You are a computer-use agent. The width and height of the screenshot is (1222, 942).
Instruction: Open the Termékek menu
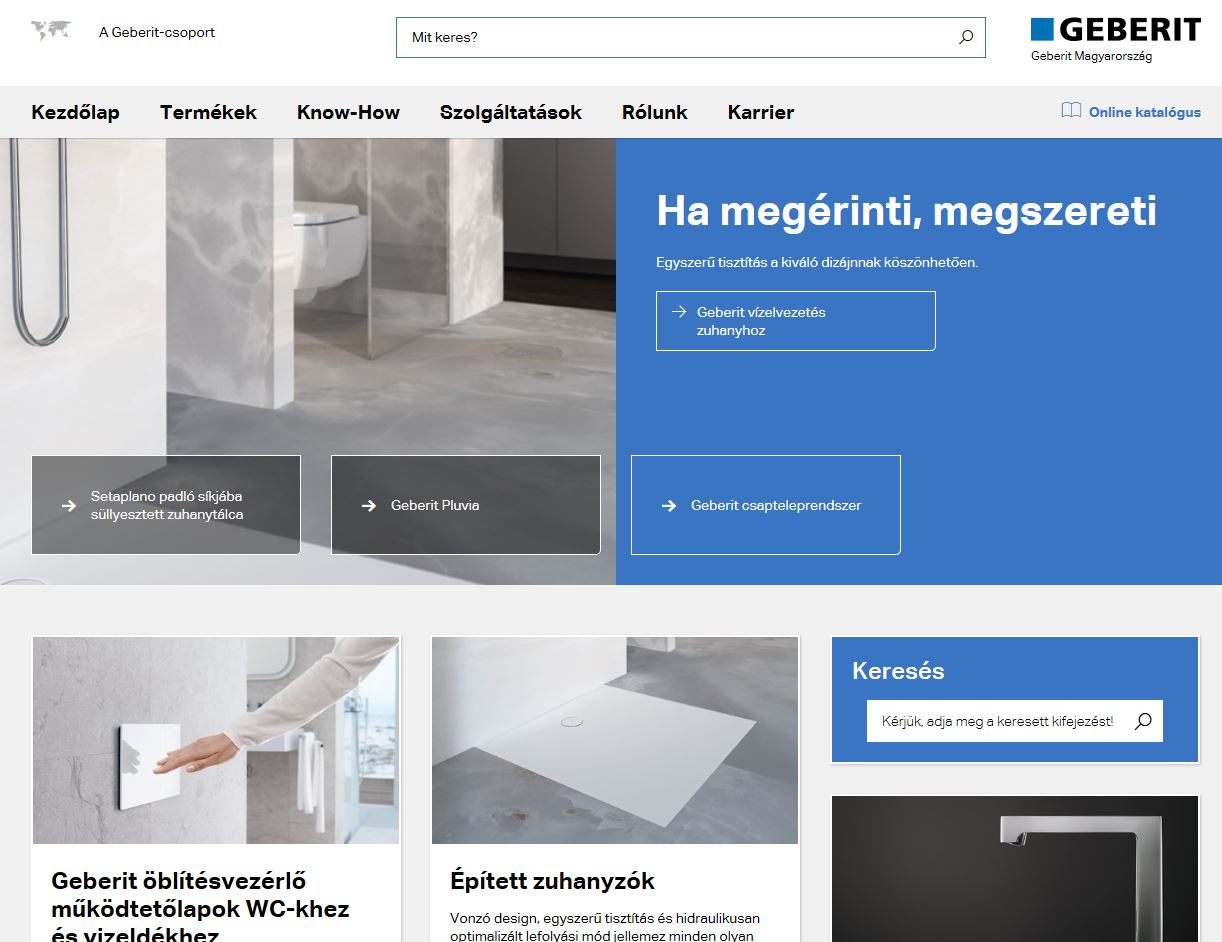point(208,112)
